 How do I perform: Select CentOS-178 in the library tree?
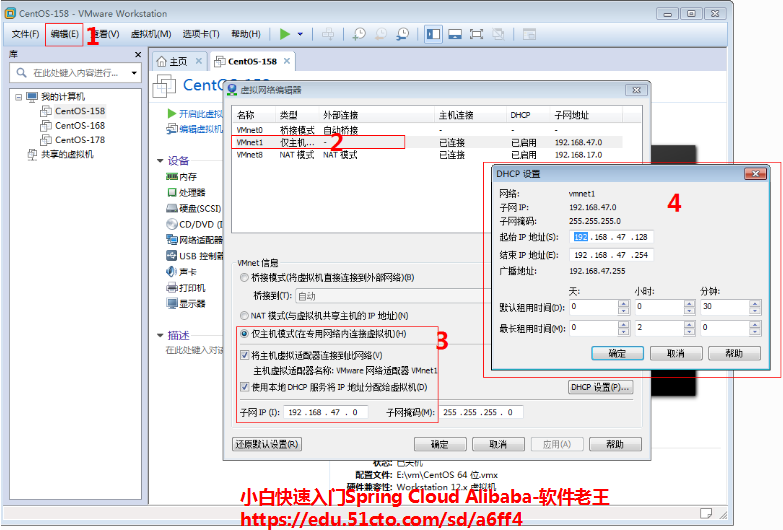(74, 140)
